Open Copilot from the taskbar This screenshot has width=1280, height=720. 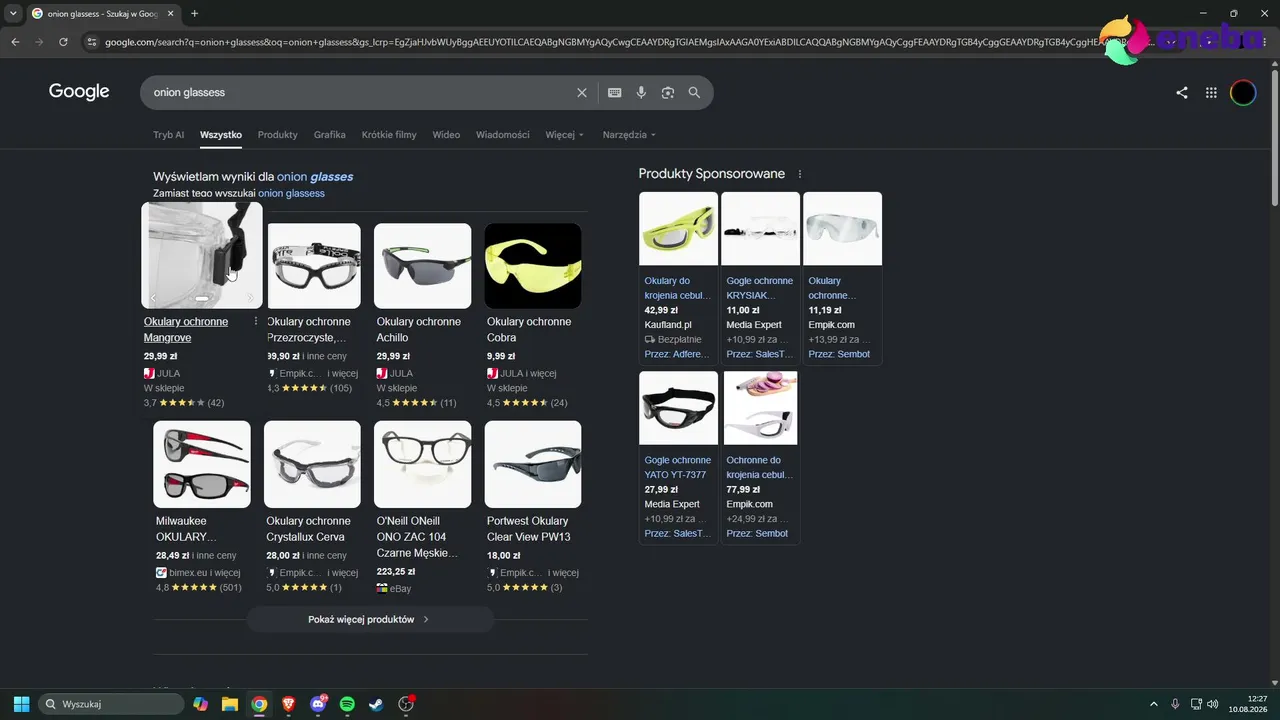[201, 704]
